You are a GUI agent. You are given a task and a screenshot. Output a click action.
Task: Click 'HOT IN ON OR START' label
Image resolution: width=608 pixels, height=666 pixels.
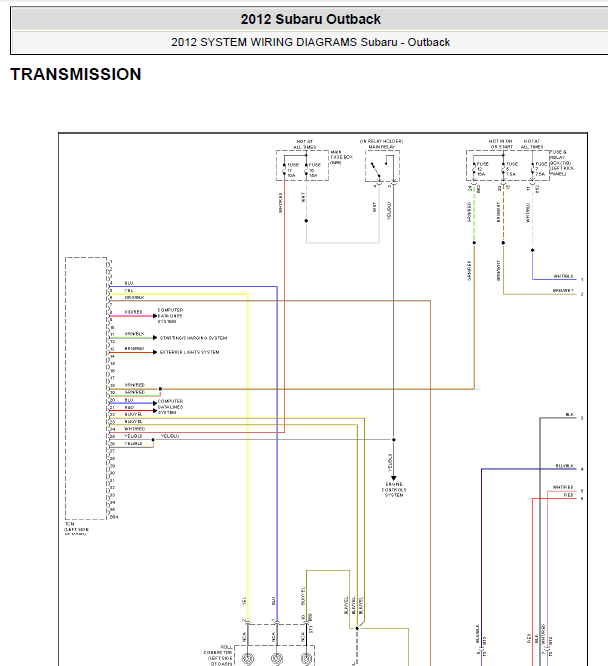coord(501,144)
